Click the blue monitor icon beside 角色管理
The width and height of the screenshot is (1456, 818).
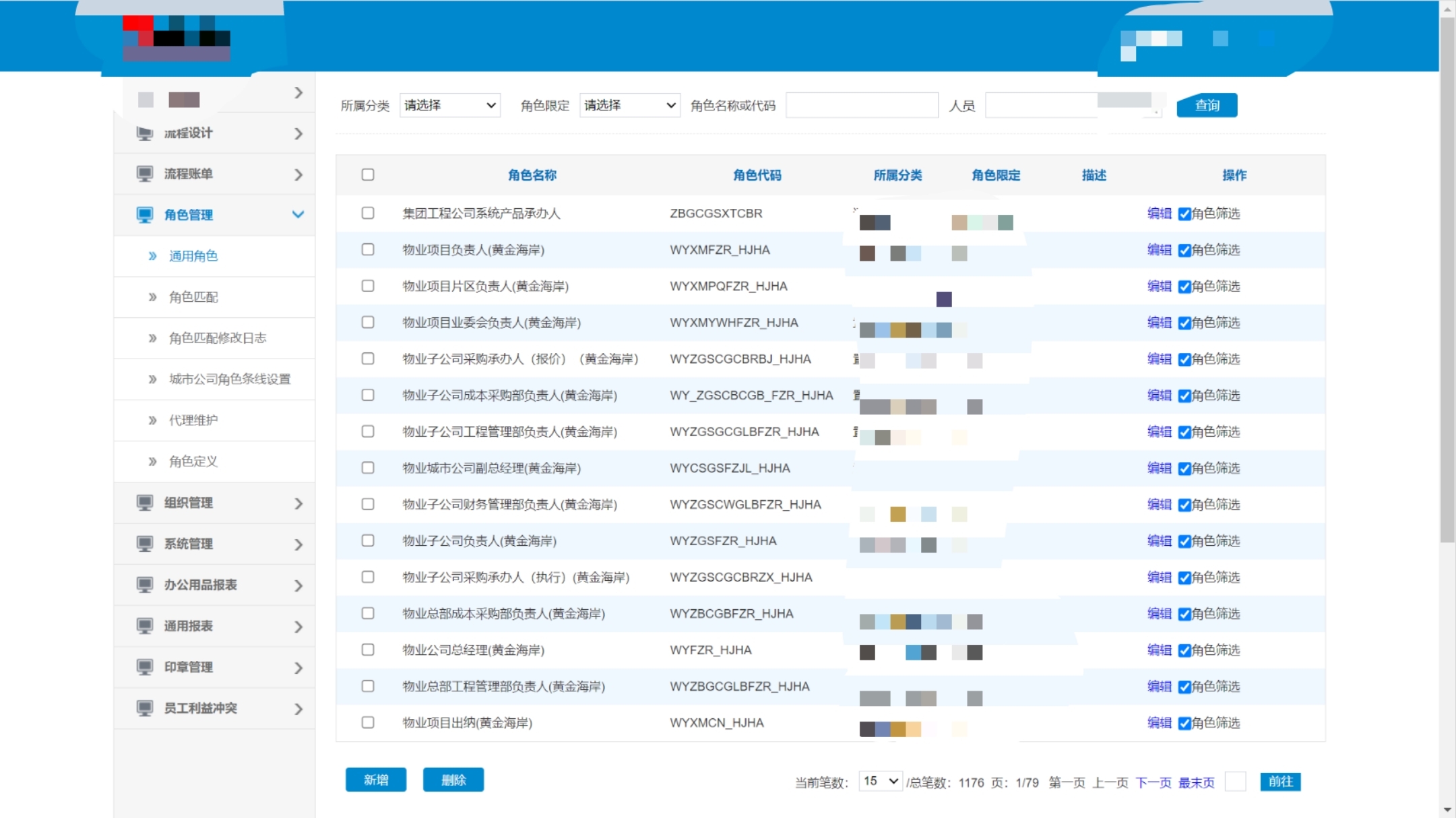pyautogui.click(x=144, y=215)
